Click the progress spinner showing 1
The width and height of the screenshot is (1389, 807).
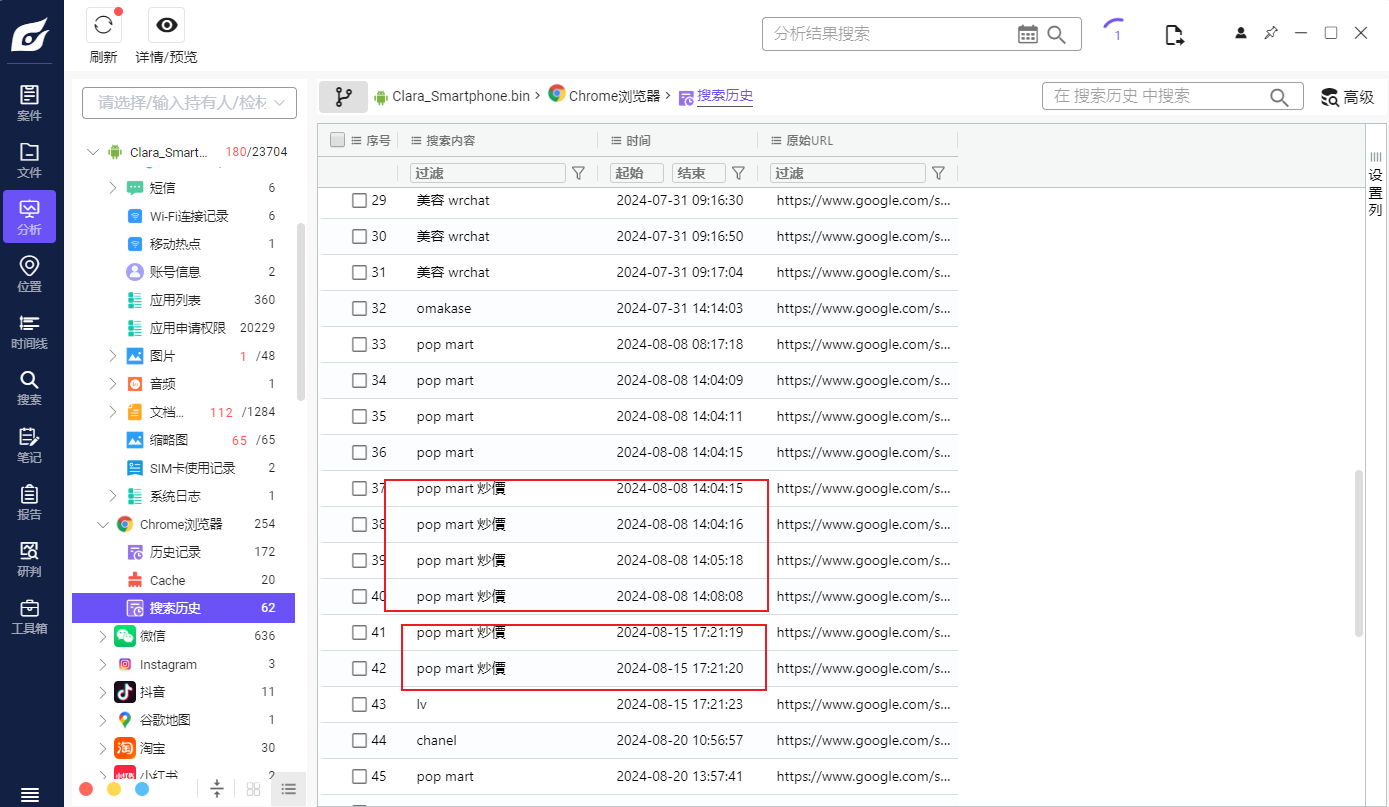coord(1116,33)
